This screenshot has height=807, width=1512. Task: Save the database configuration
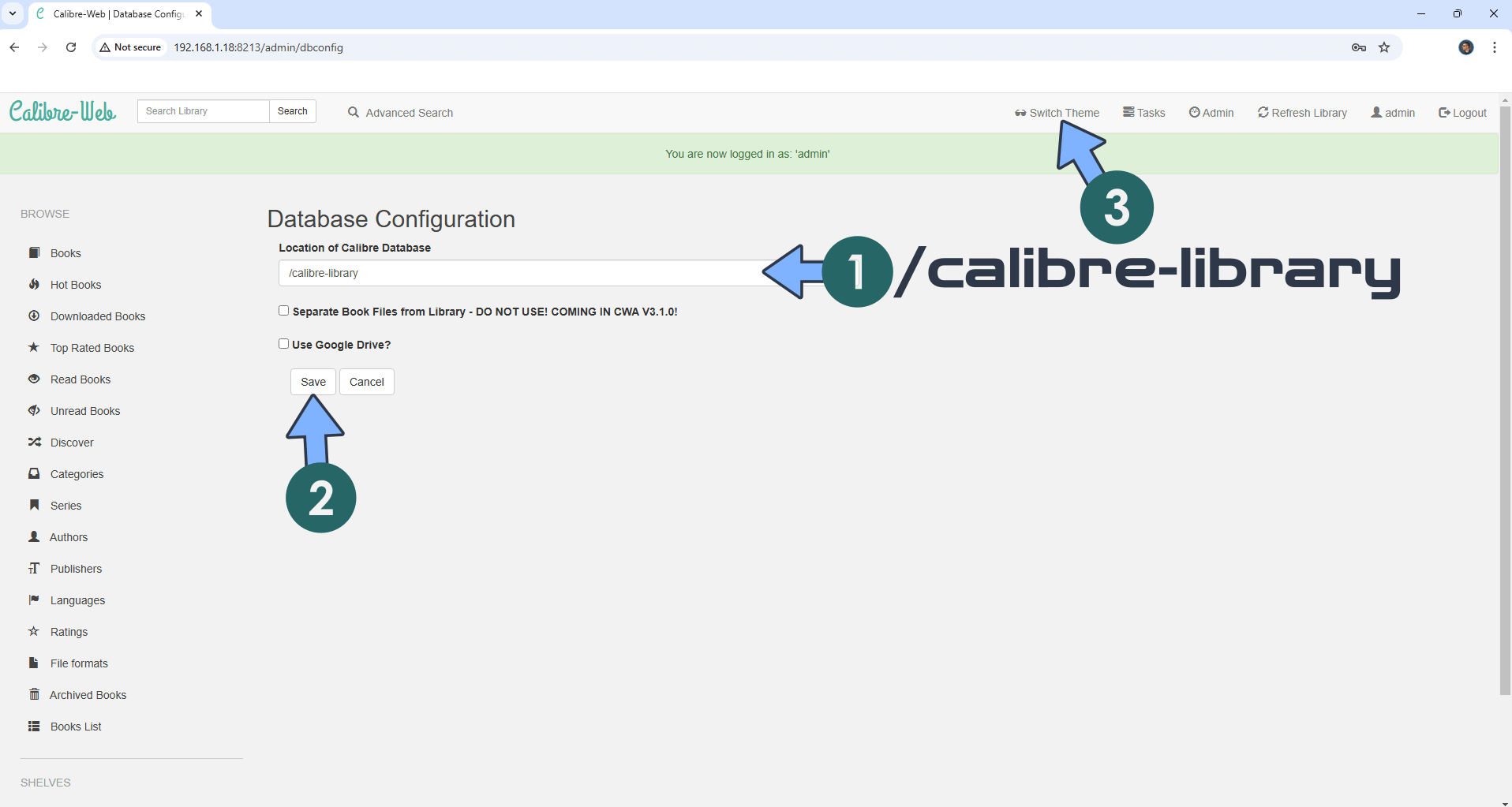coord(313,382)
